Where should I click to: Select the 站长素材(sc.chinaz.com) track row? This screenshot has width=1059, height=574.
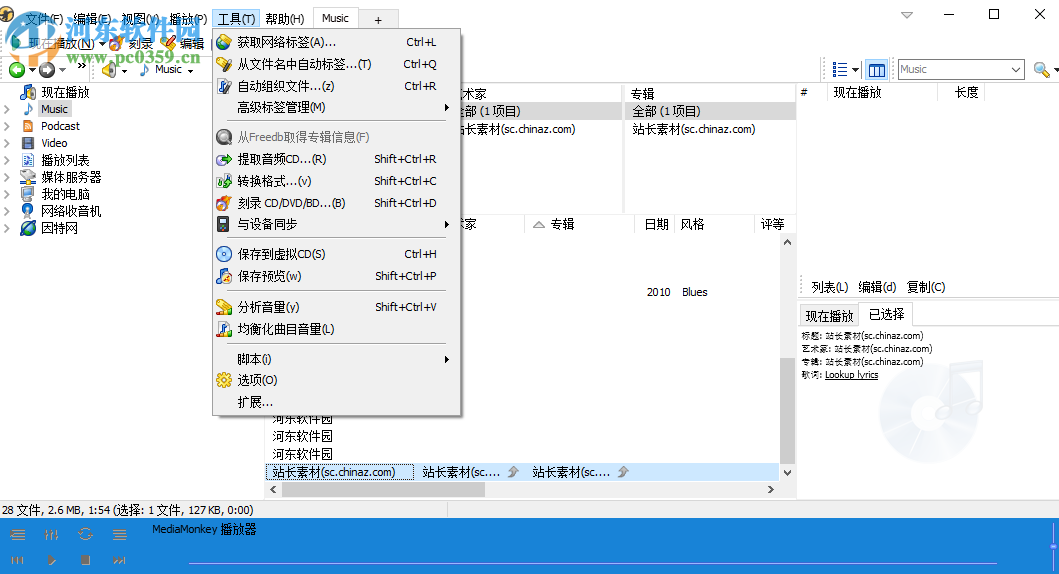(x=522, y=472)
